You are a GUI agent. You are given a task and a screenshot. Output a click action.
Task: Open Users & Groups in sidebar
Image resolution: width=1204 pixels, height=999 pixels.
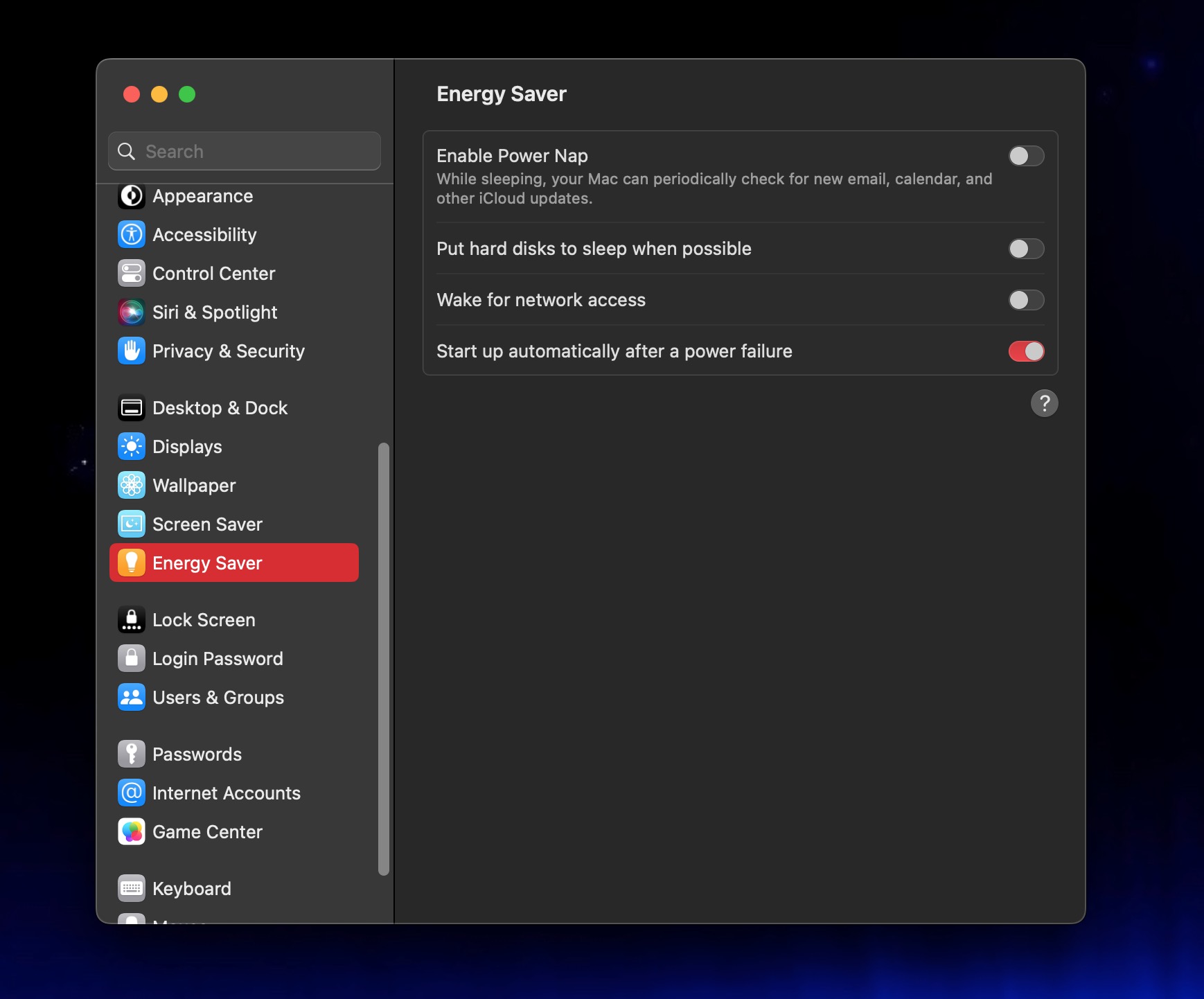[234, 698]
